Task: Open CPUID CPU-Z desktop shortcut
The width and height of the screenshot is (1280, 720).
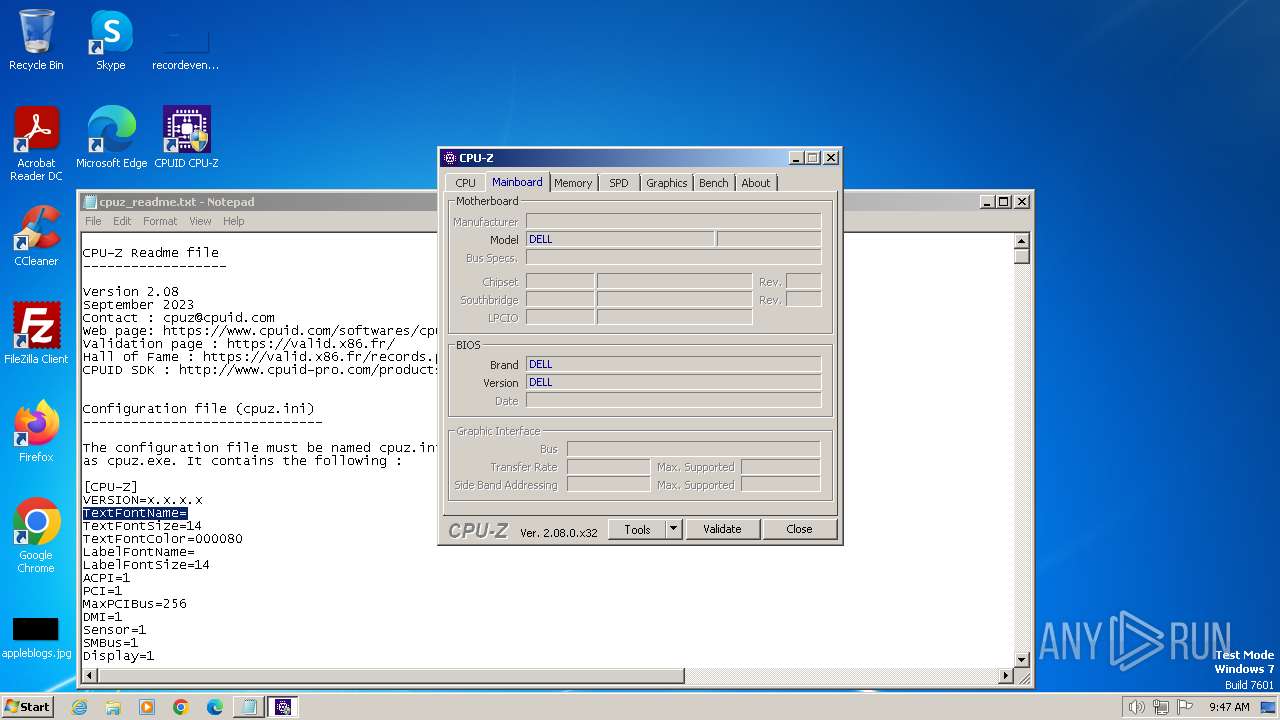Action: coord(186,138)
